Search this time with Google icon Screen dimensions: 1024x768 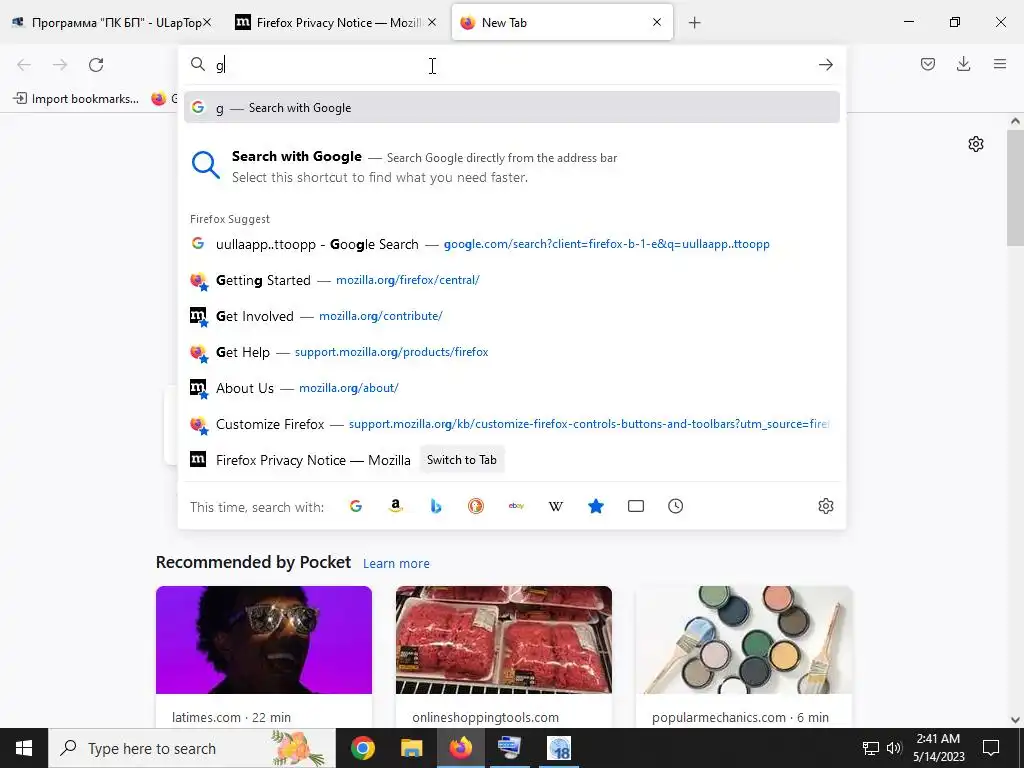[x=355, y=506]
